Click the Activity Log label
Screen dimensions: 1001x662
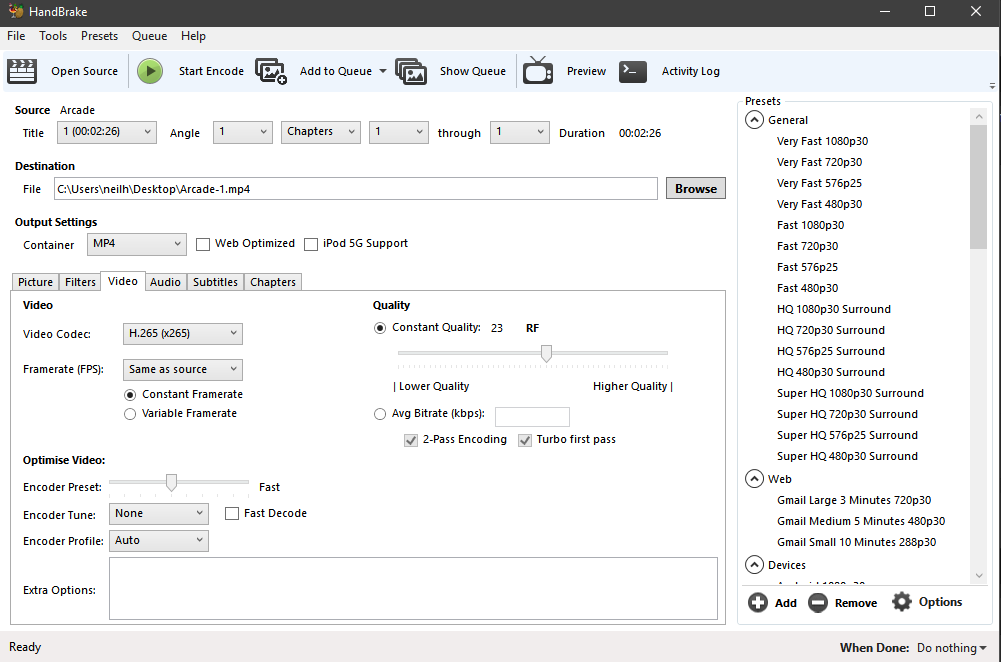[x=690, y=71]
